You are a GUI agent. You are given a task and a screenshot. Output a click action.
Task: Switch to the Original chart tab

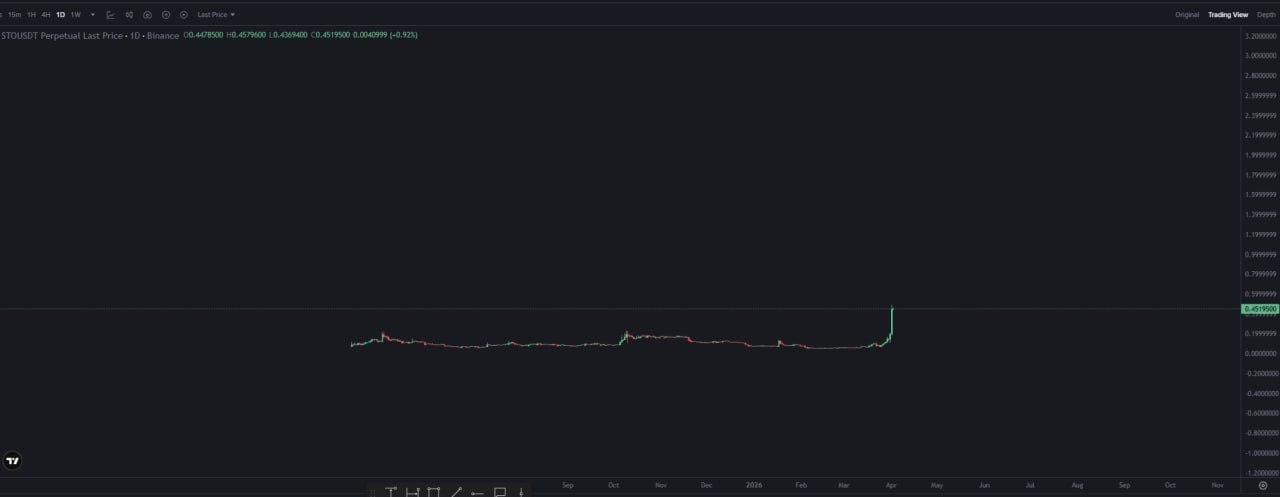[x=1187, y=15]
